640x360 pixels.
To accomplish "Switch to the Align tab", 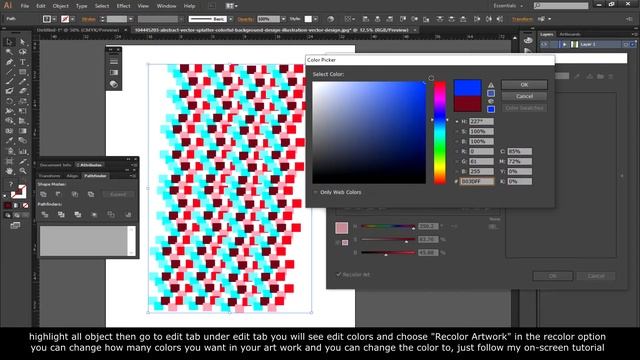I will [x=72, y=176].
